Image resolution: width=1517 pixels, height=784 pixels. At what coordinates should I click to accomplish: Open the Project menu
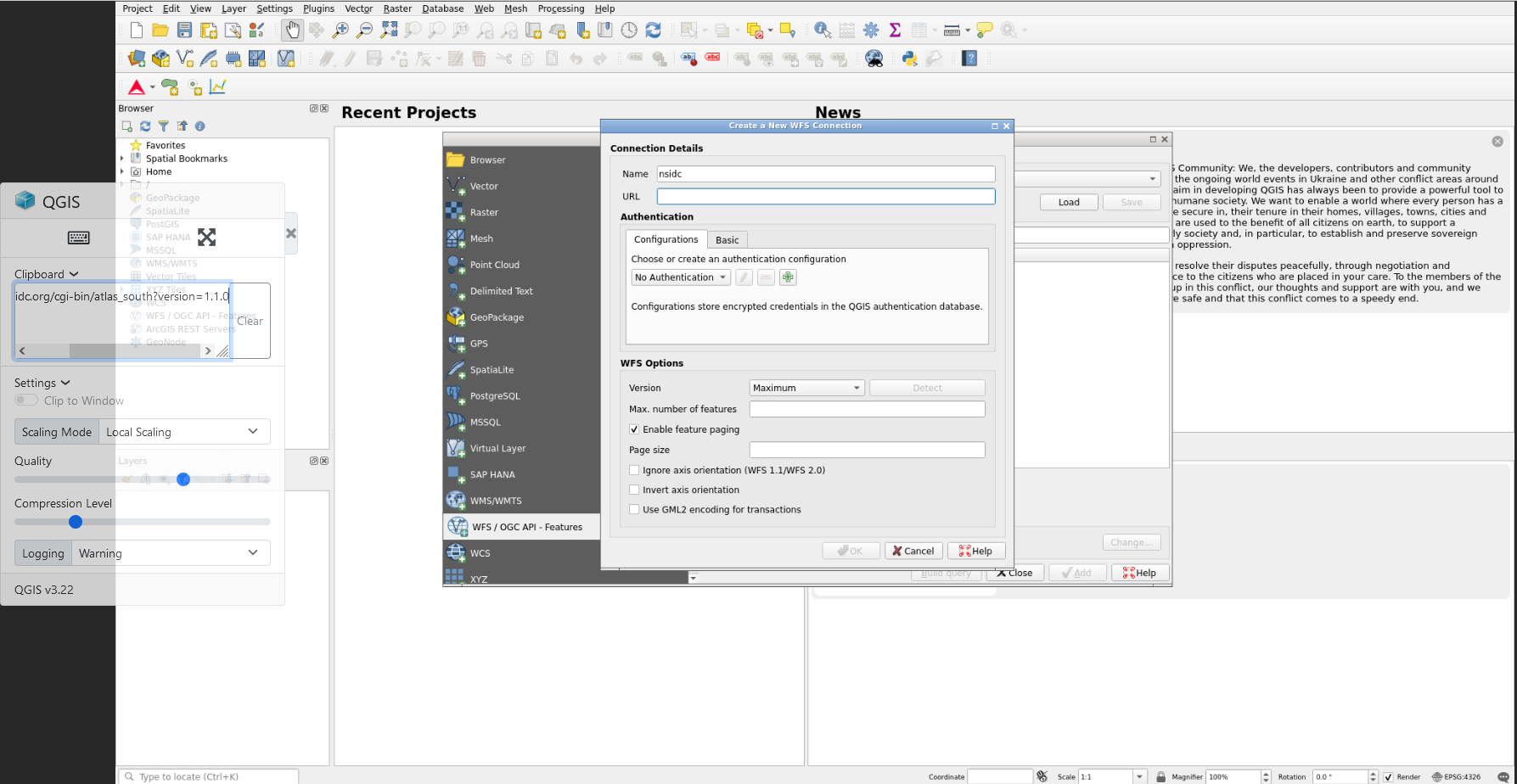[138, 8]
